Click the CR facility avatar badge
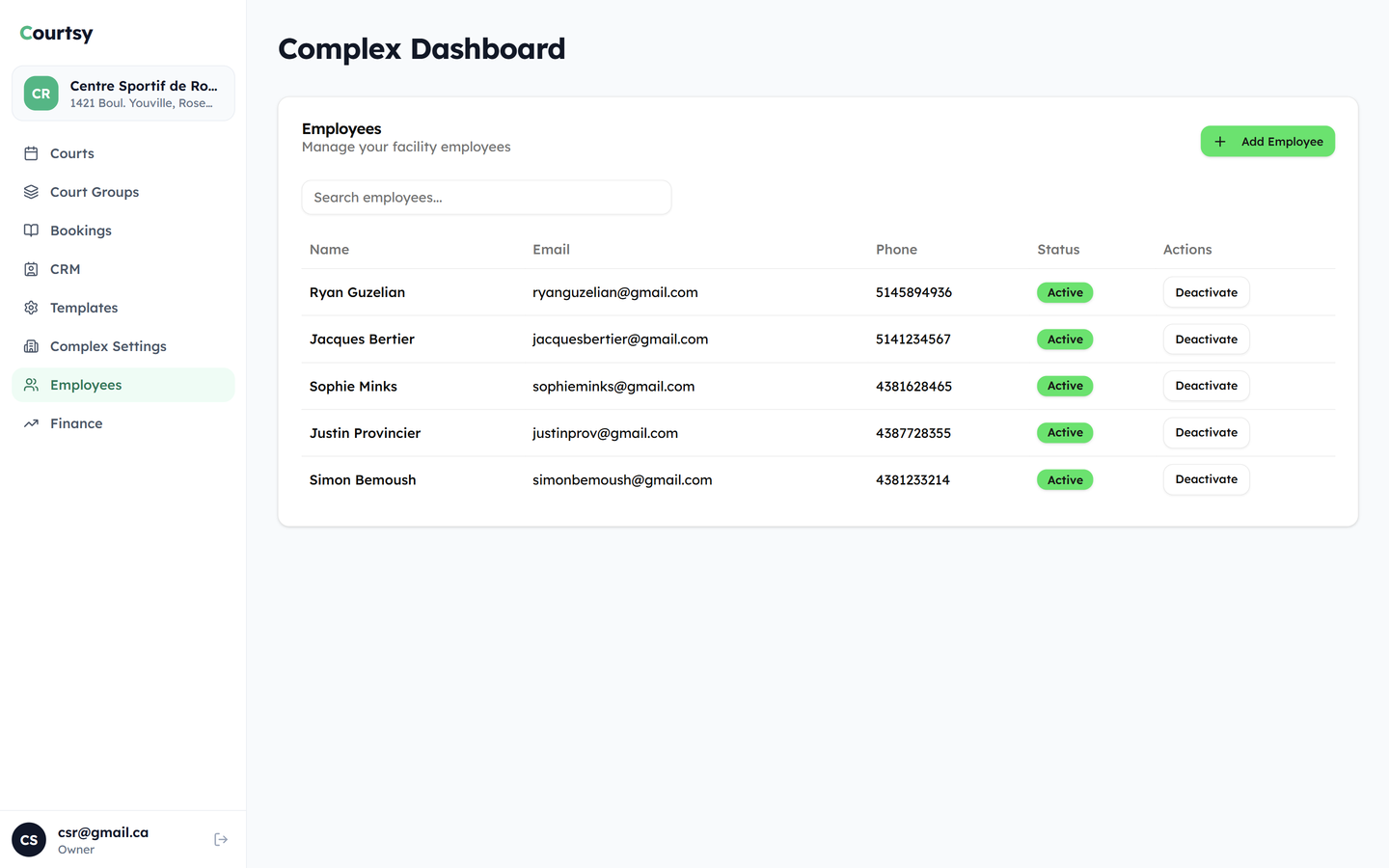This screenshot has height=868, width=1389. (x=41, y=94)
